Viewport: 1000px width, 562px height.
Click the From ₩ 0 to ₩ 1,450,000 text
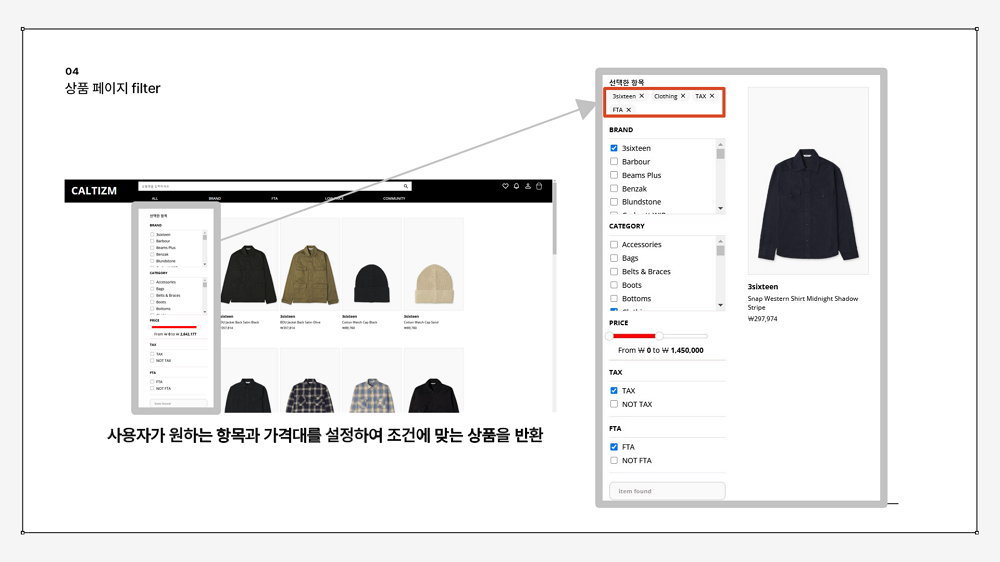pyautogui.click(x=661, y=350)
